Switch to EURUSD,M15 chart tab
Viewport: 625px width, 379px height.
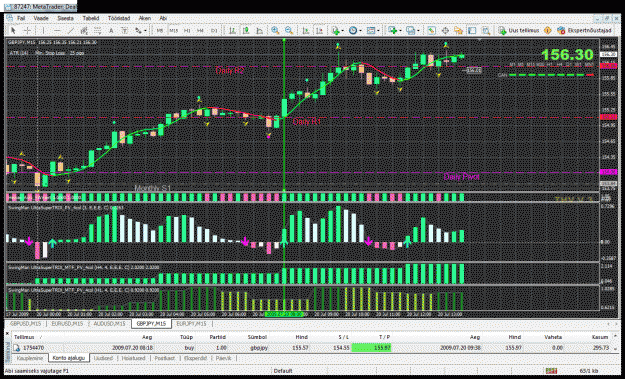(67, 324)
